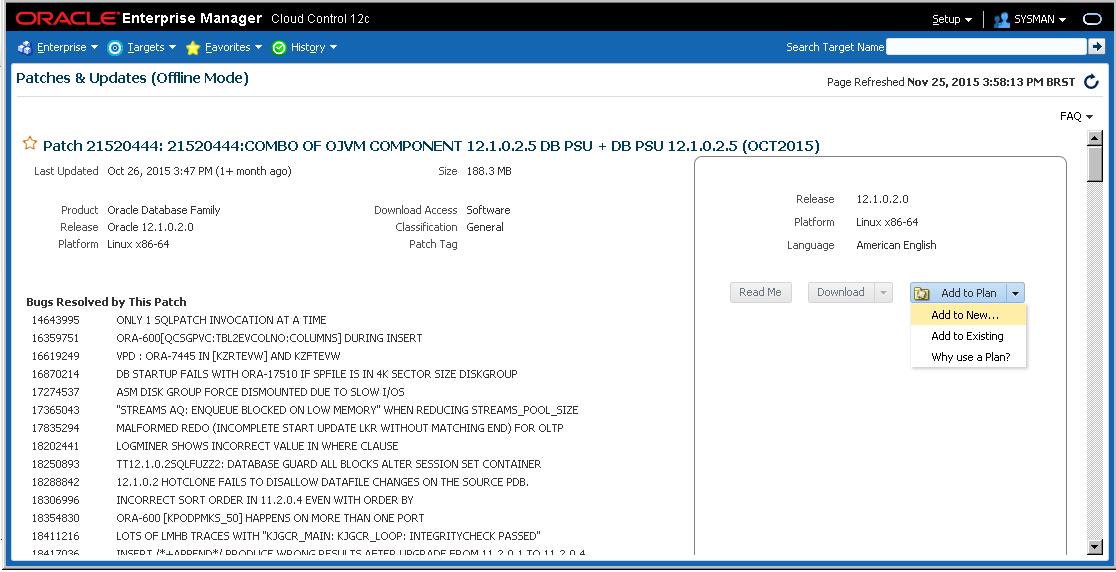Mark patch 21520444 as favorite star
Viewport: 1116px width, 572px height.
click(x=29, y=144)
